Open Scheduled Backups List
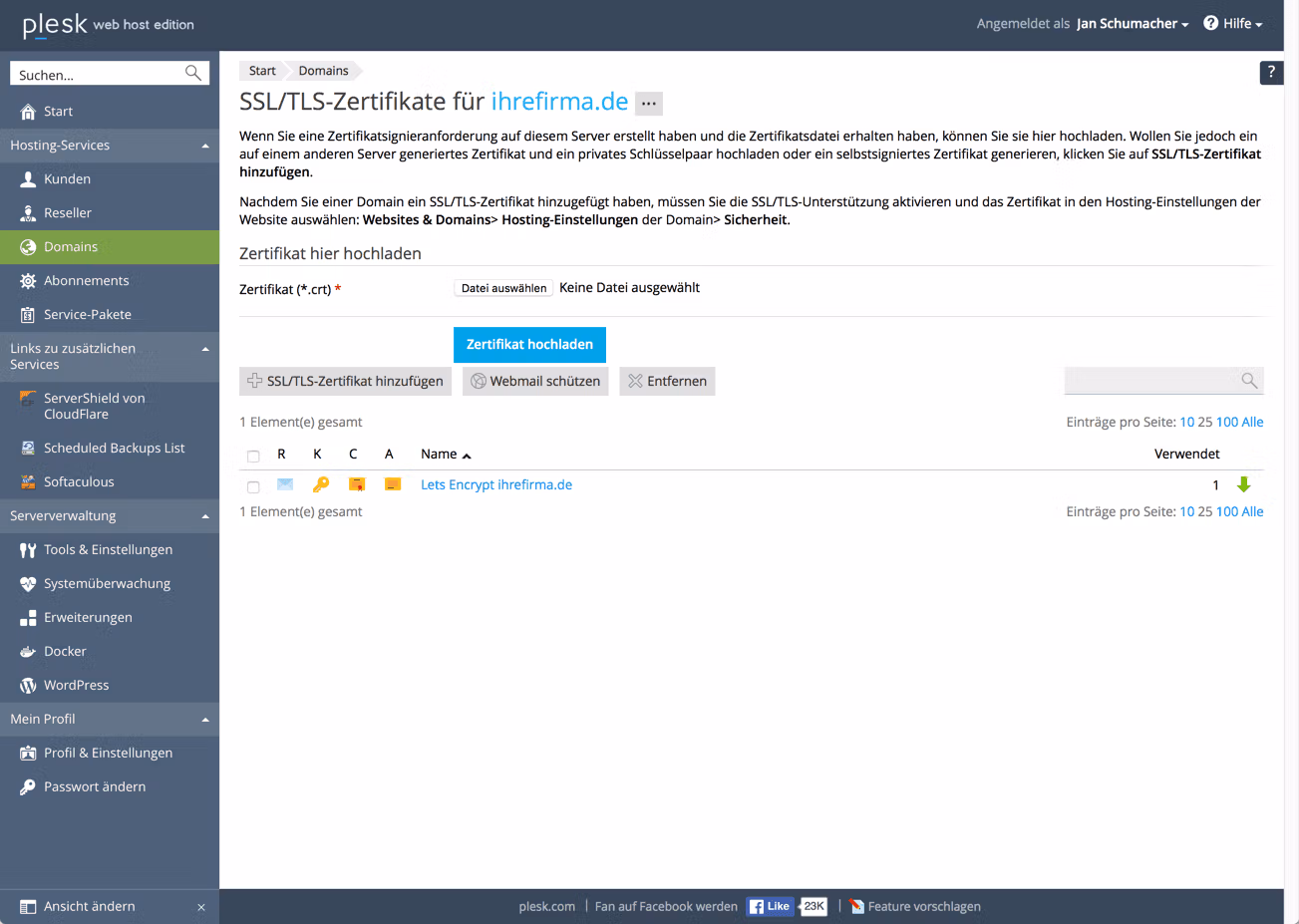 coord(115,448)
